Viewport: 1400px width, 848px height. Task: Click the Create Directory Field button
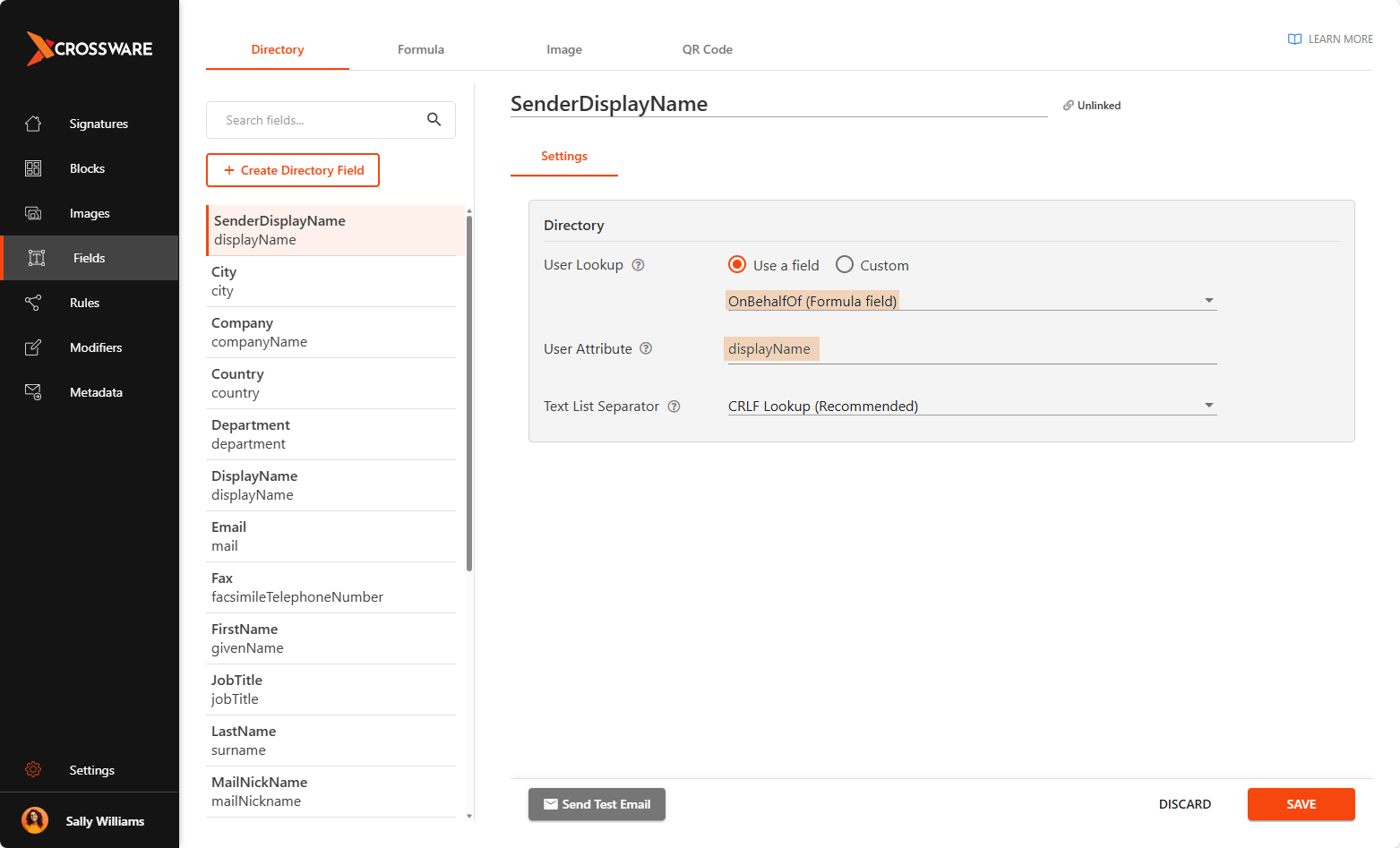coord(293,170)
